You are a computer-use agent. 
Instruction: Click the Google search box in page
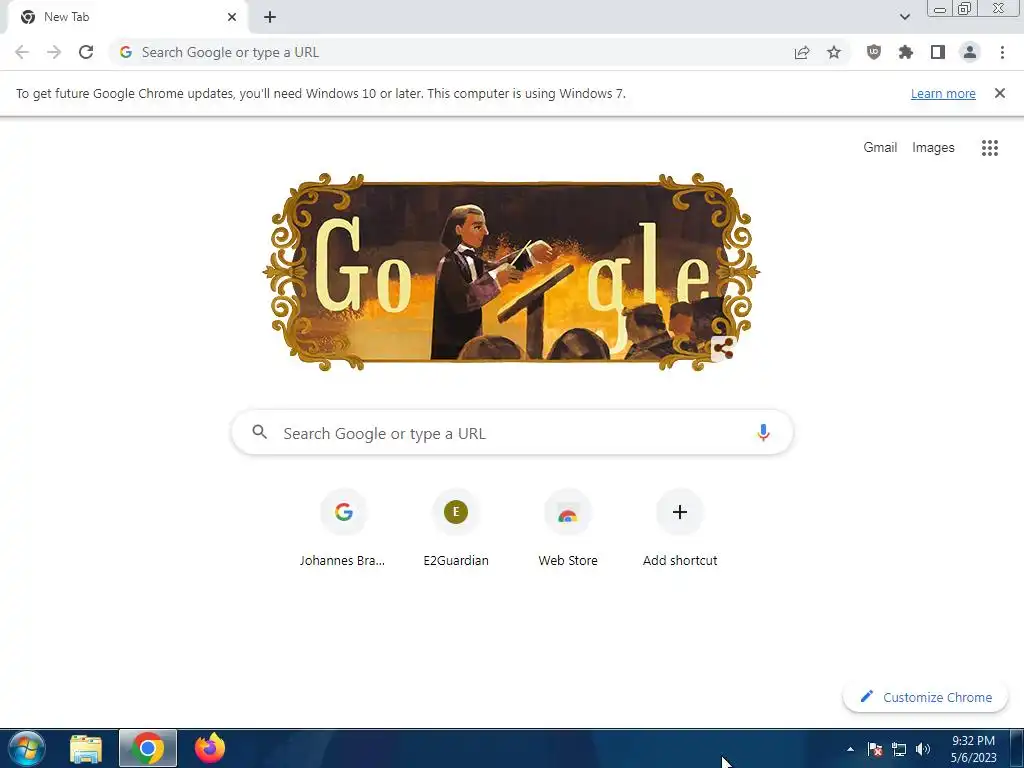tap(513, 432)
